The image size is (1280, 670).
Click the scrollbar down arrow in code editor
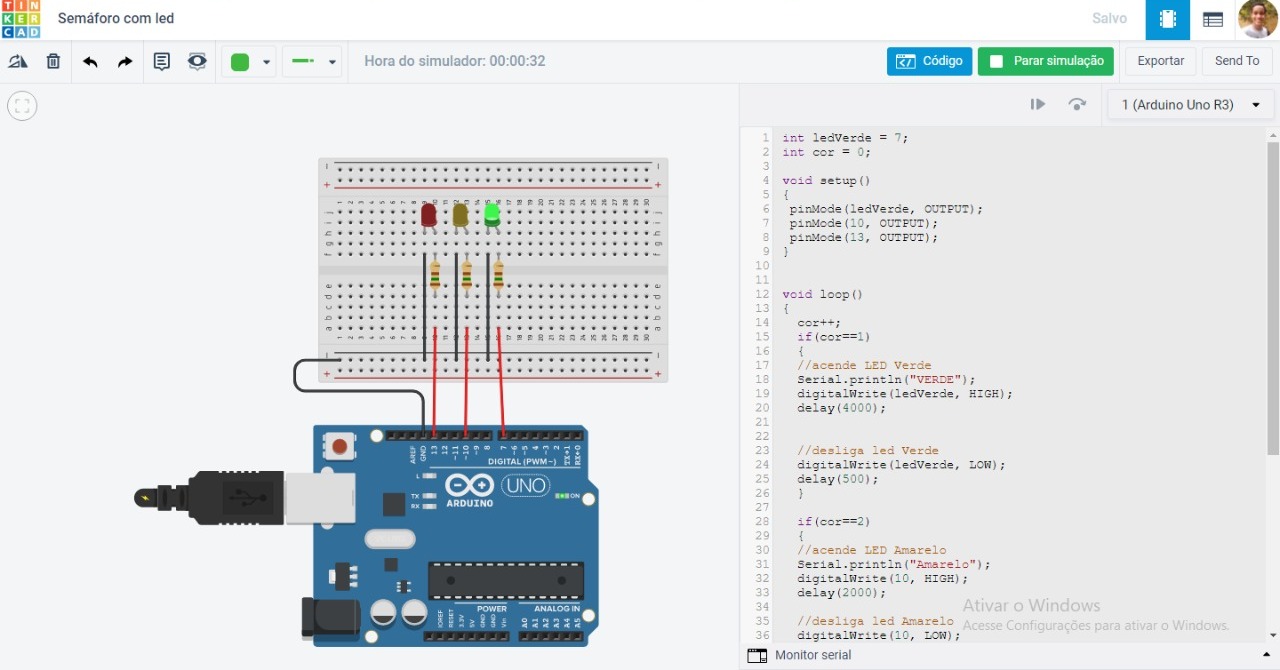1273,635
